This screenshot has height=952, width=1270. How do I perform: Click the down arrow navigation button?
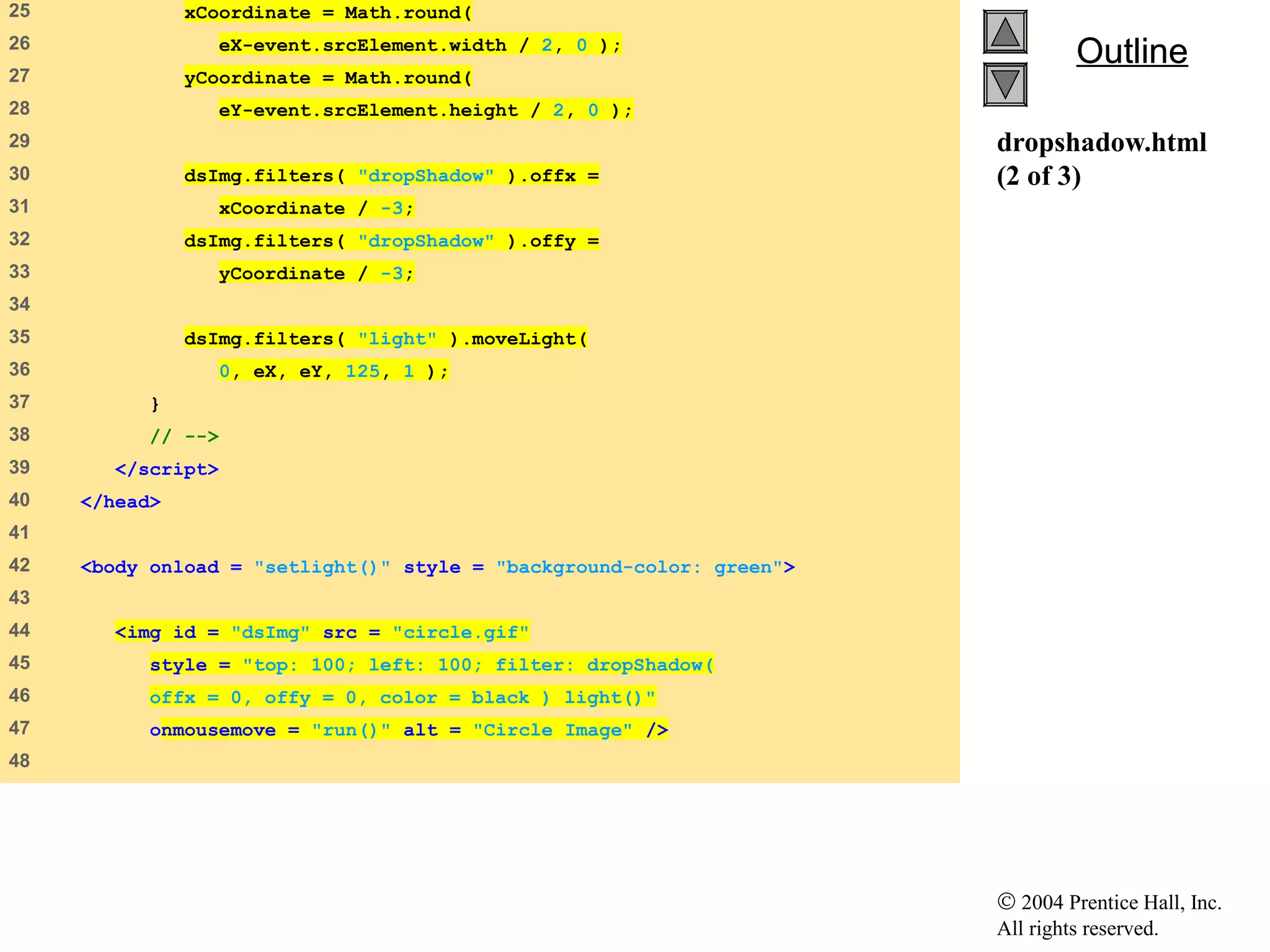(1005, 84)
